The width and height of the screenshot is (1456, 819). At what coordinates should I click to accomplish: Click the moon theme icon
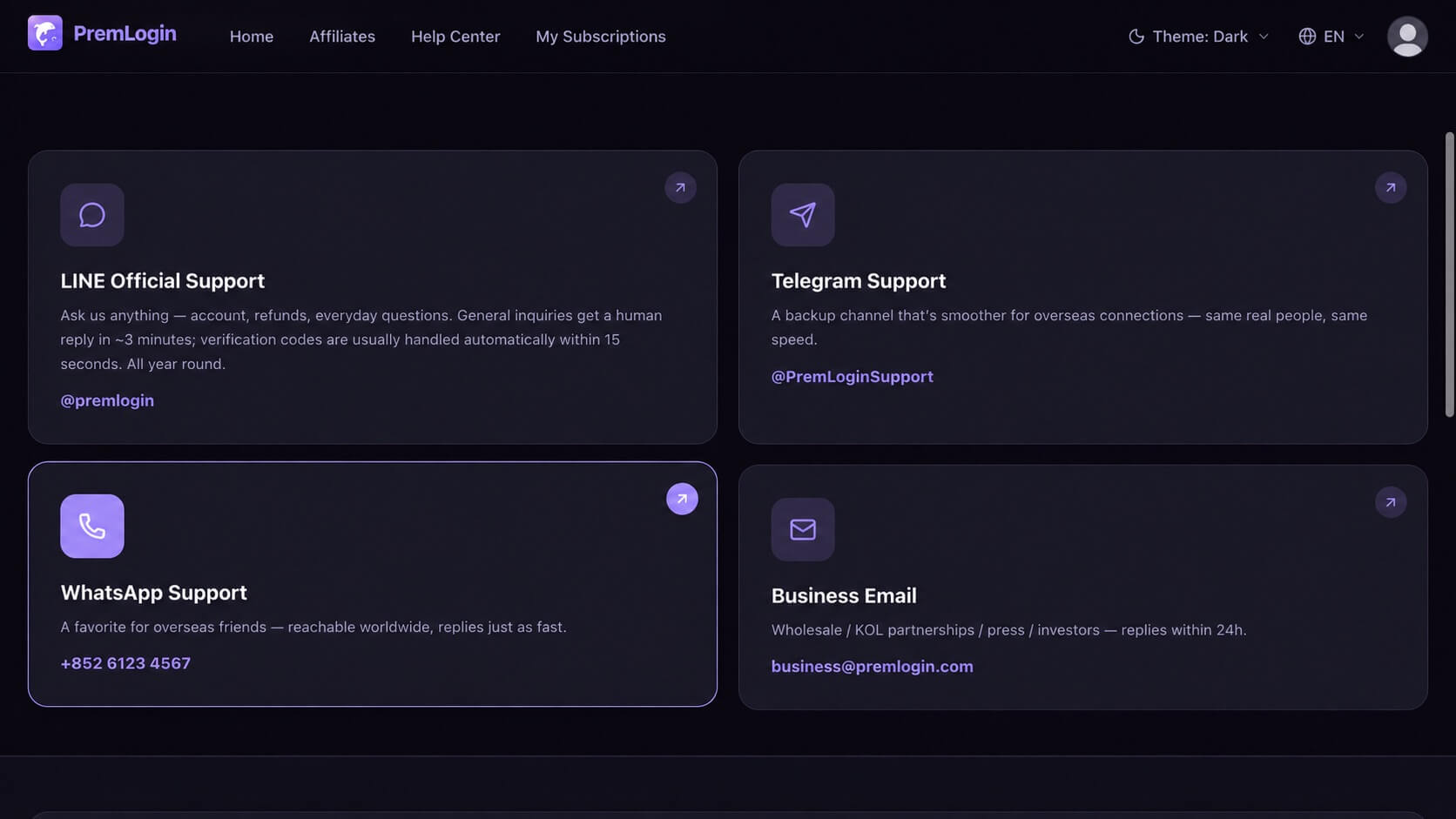(x=1136, y=37)
